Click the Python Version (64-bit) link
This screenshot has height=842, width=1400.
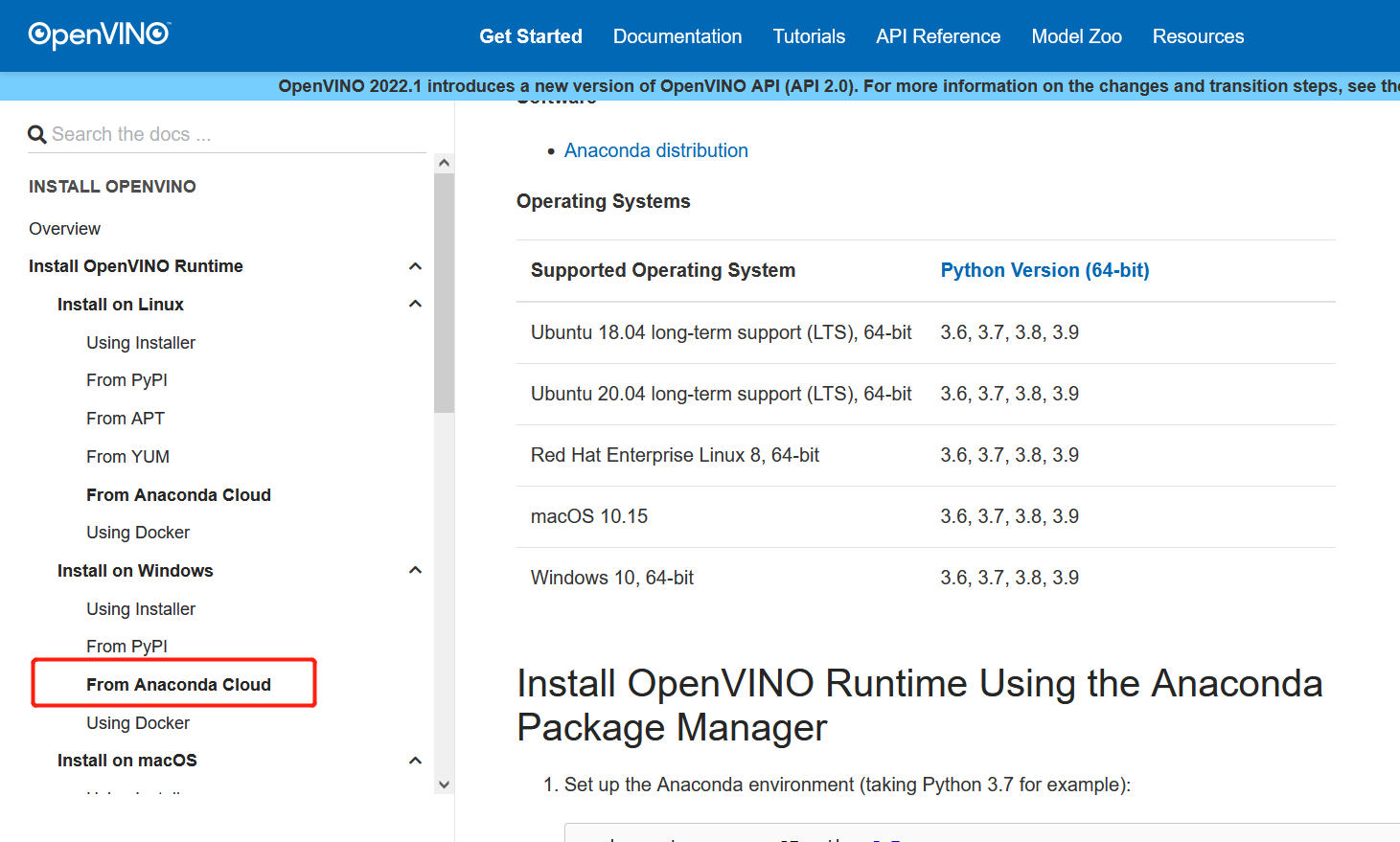click(x=1044, y=270)
